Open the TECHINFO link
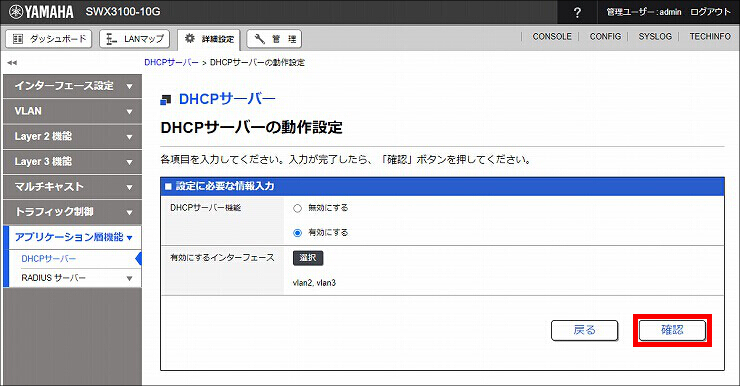Screen dimensions: 740x386 click(710, 36)
